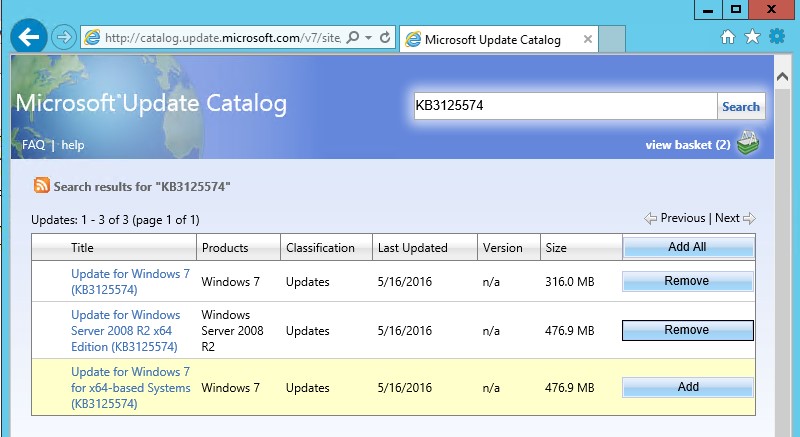Click the right arrow beside Next
Viewport: 800px width, 437px height.
tap(749, 219)
